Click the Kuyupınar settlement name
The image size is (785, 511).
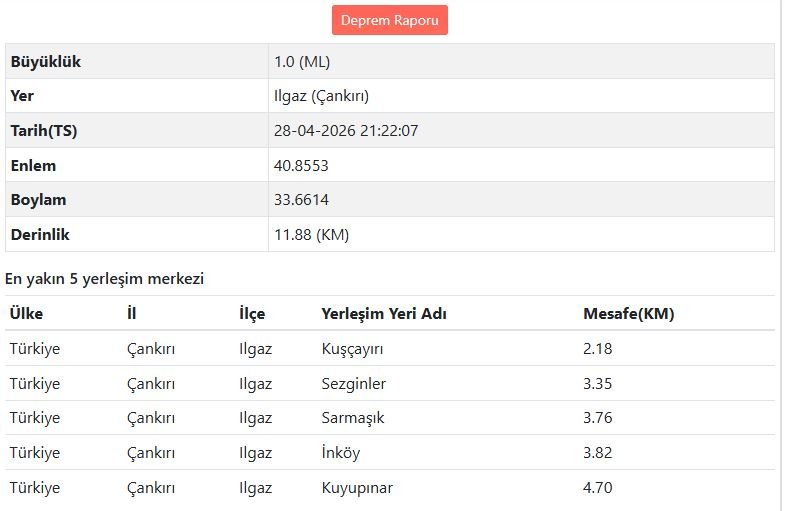(357, 488)
